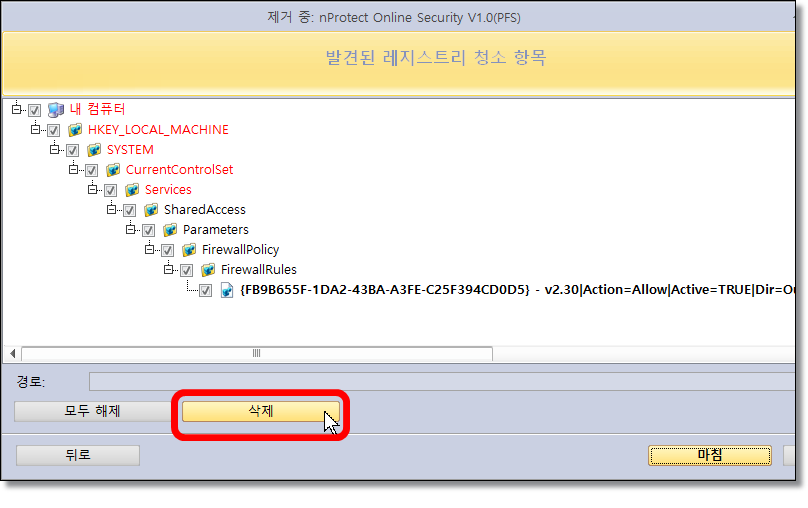808x508 pixels.
Task: Select the SYSTEM tree label
Action: (x=130, y=150)
